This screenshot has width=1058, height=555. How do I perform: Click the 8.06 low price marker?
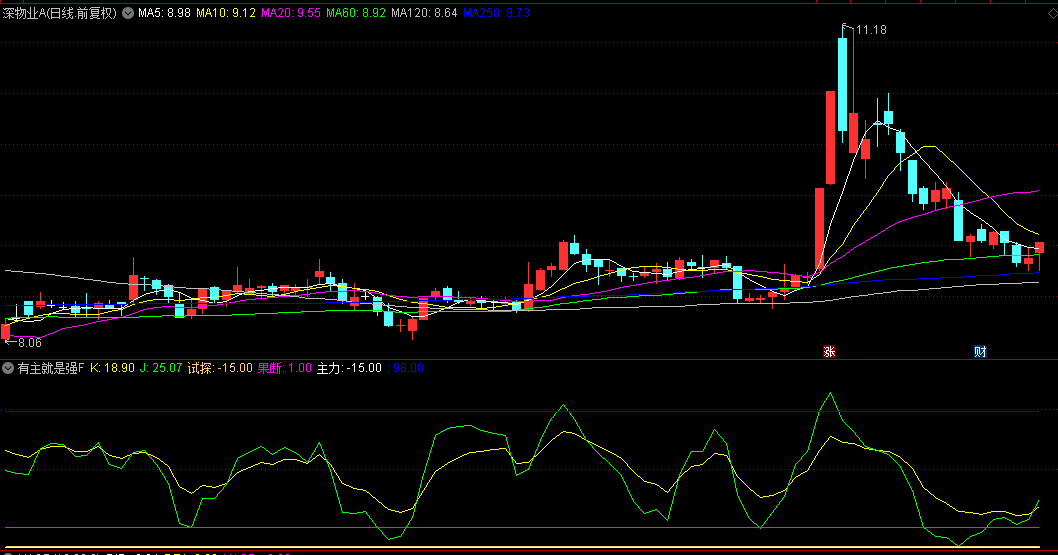coord(25,340)
